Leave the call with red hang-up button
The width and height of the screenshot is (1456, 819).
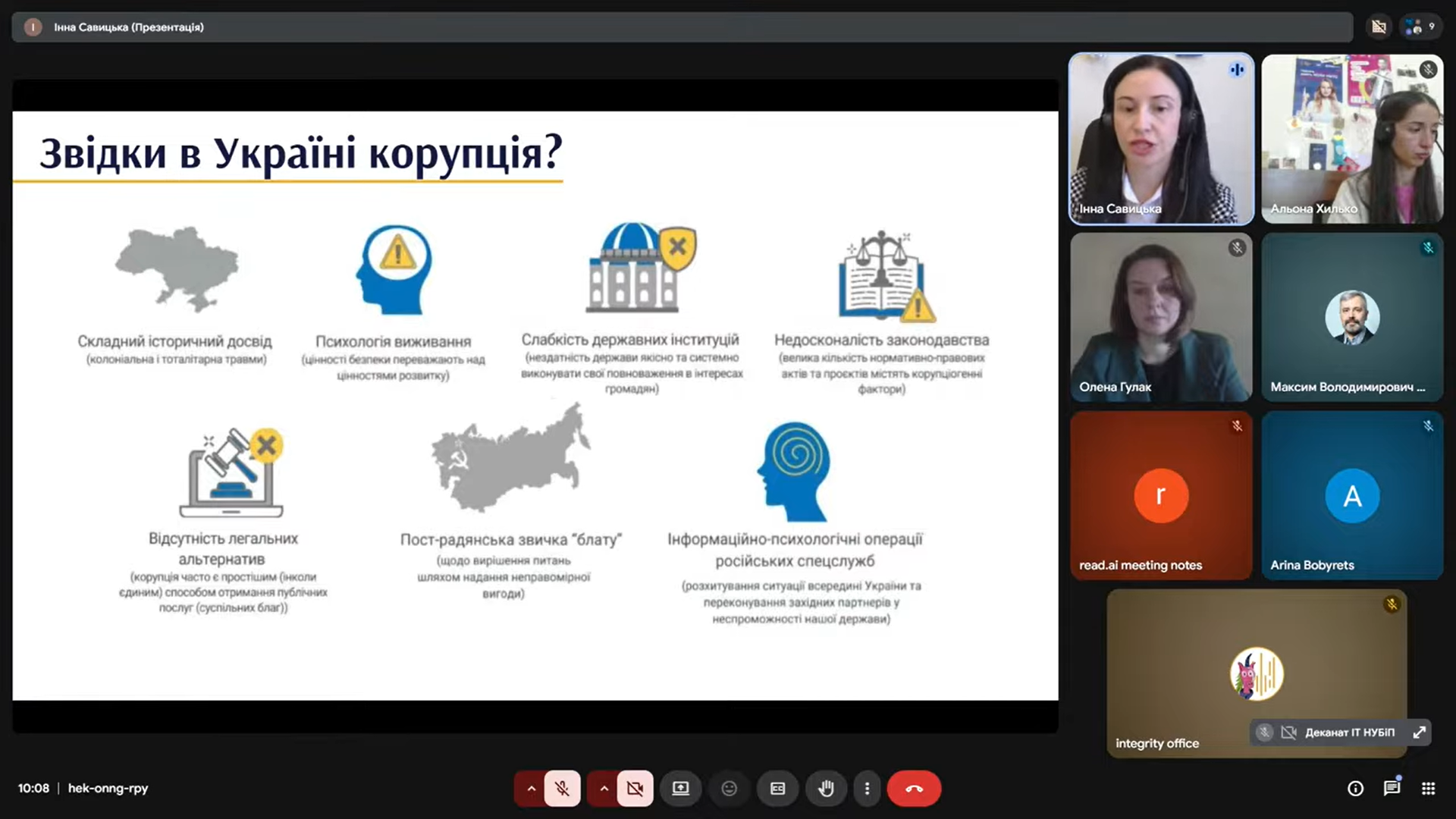[914, 789]
